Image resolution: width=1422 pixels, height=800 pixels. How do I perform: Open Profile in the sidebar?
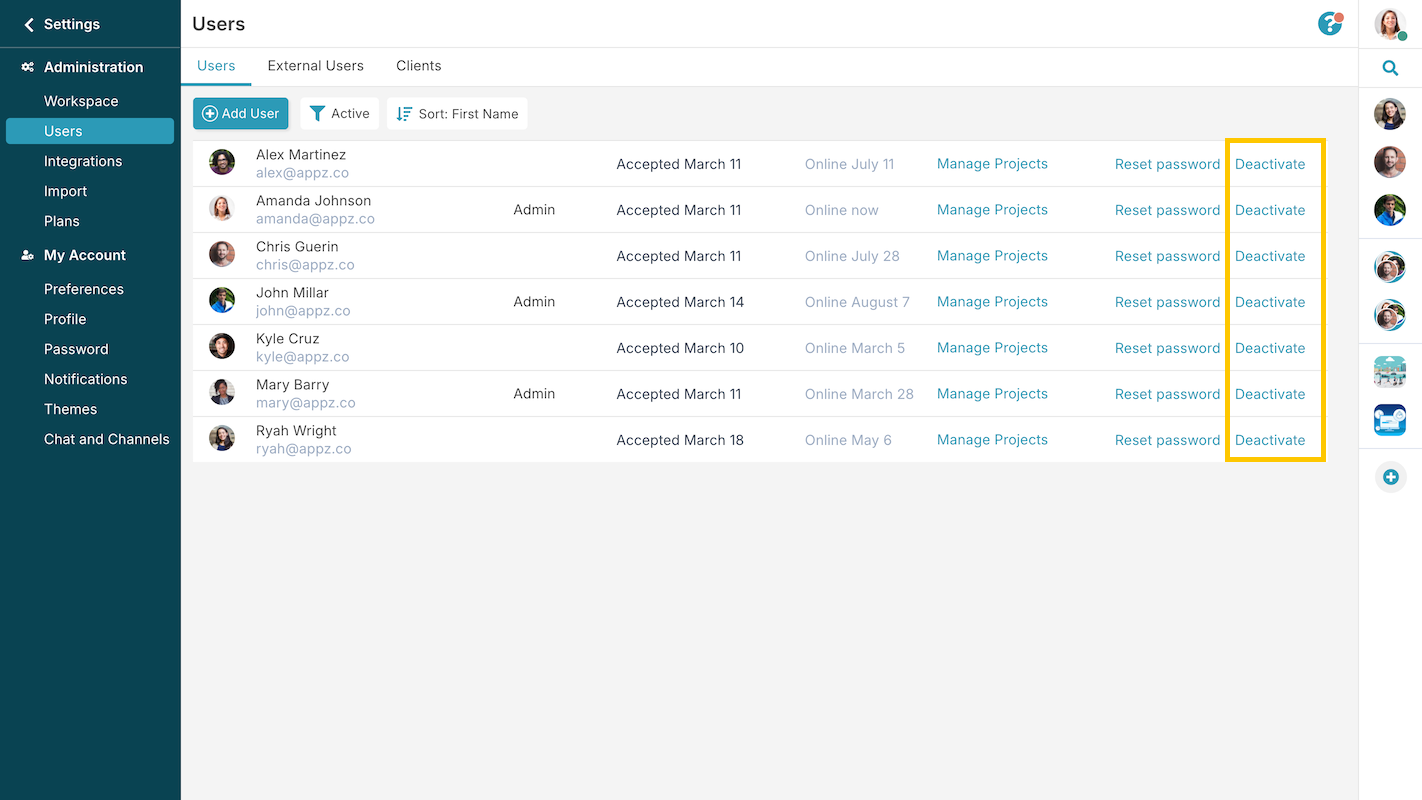[x=65, y=319]
